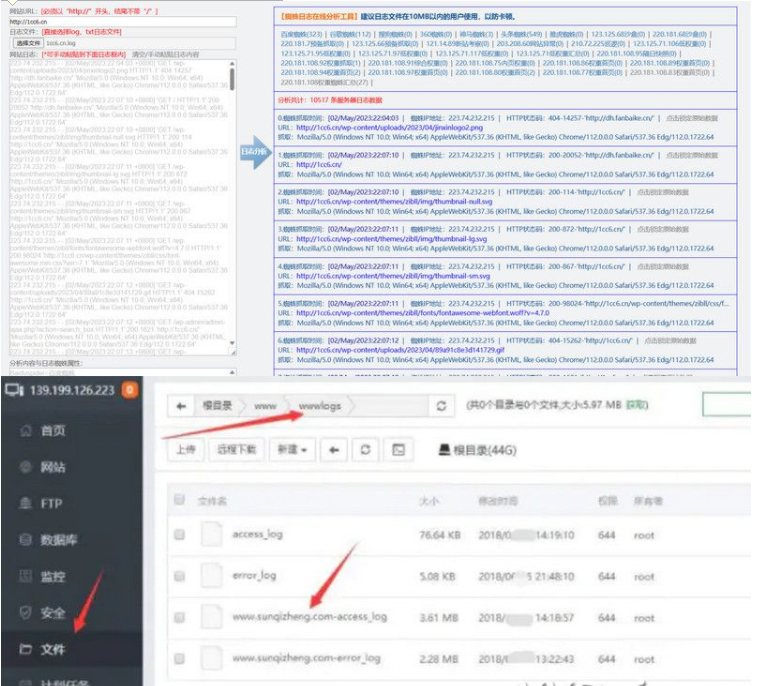
Task: Click the wwwlogs breadcrumb segment
Action: pos(319,405)
